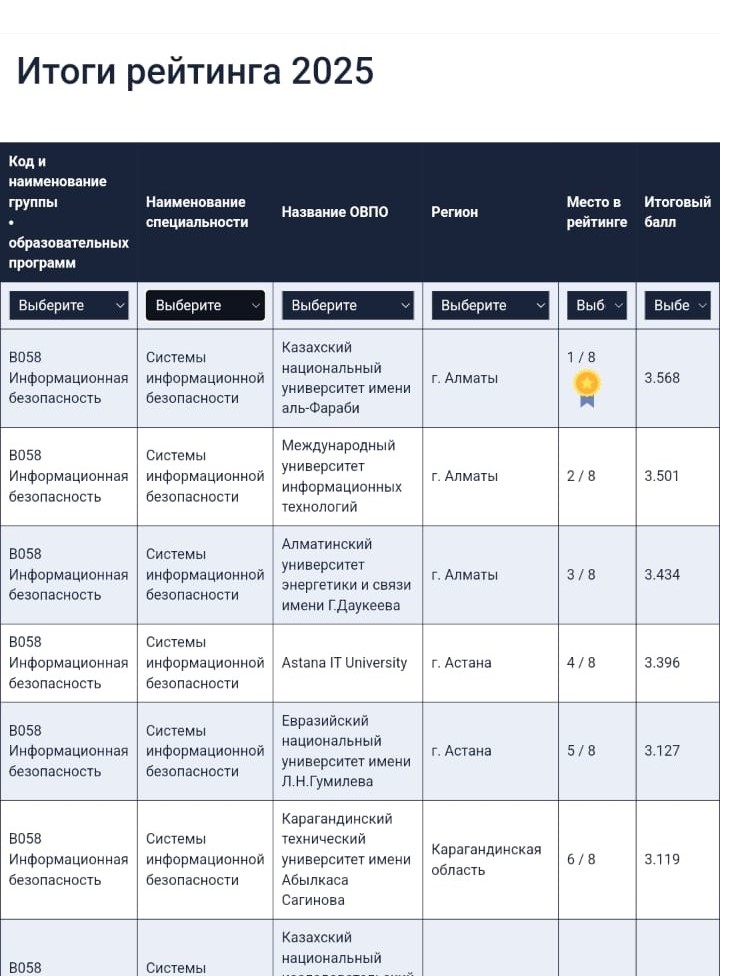
Task: Select the Astana IT University cell
Action: (x=347, y=663)
